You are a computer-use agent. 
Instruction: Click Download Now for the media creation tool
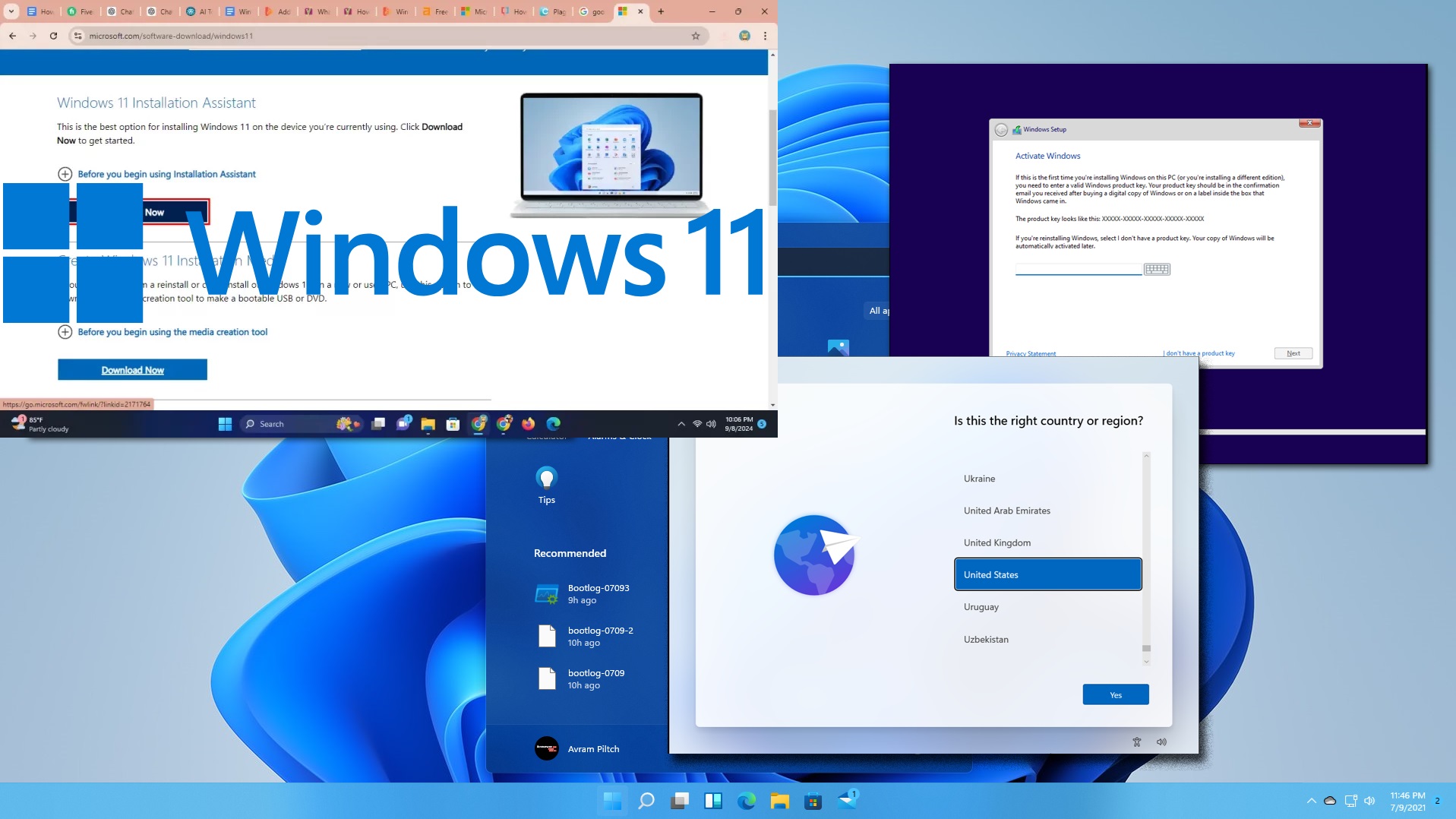pos(133,370)
